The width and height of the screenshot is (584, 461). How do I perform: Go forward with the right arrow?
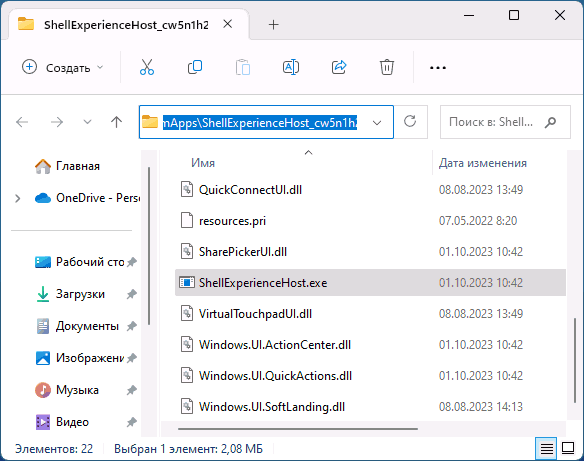click(57, 122)
